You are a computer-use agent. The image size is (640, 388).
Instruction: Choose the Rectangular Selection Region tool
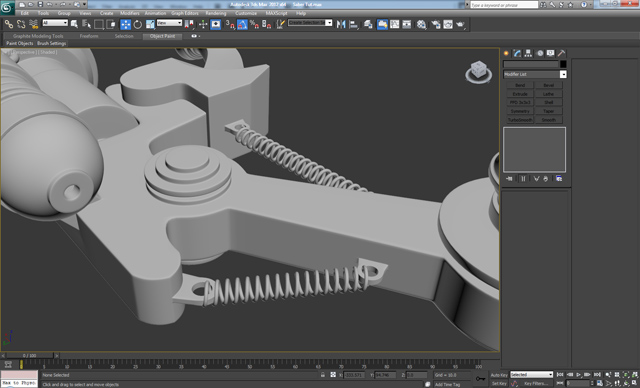[99, 24]
